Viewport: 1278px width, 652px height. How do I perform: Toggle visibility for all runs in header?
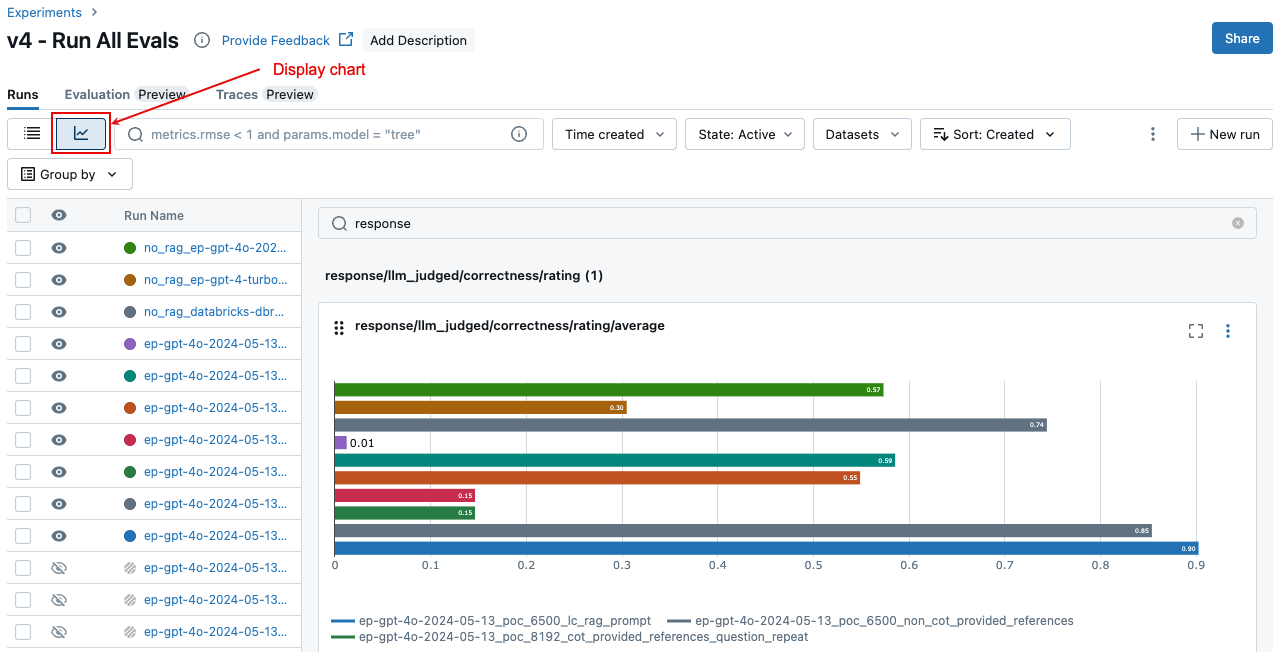click(x=59, y=215)
